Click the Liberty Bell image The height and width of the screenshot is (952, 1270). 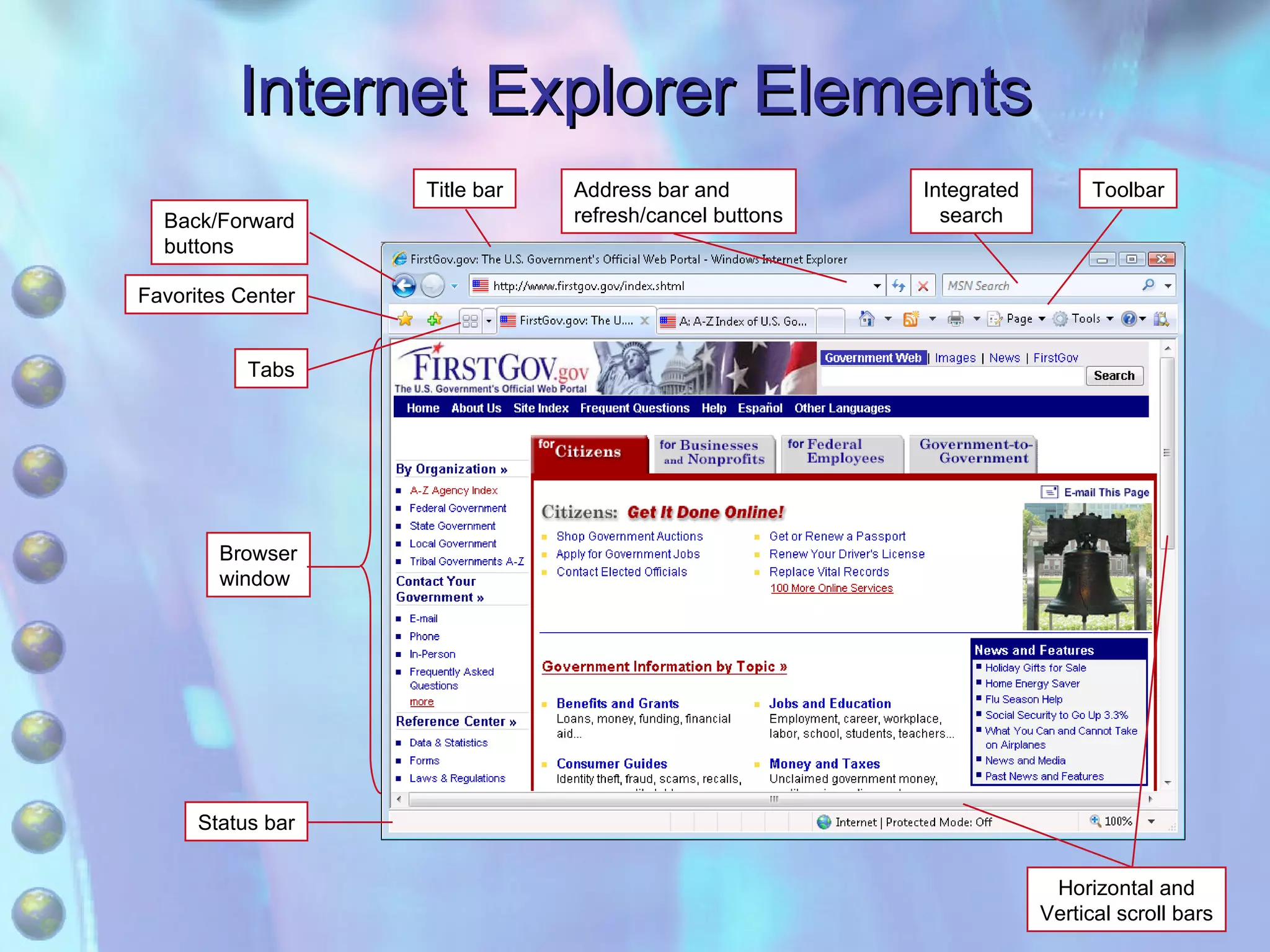[x=1086, y=566]
